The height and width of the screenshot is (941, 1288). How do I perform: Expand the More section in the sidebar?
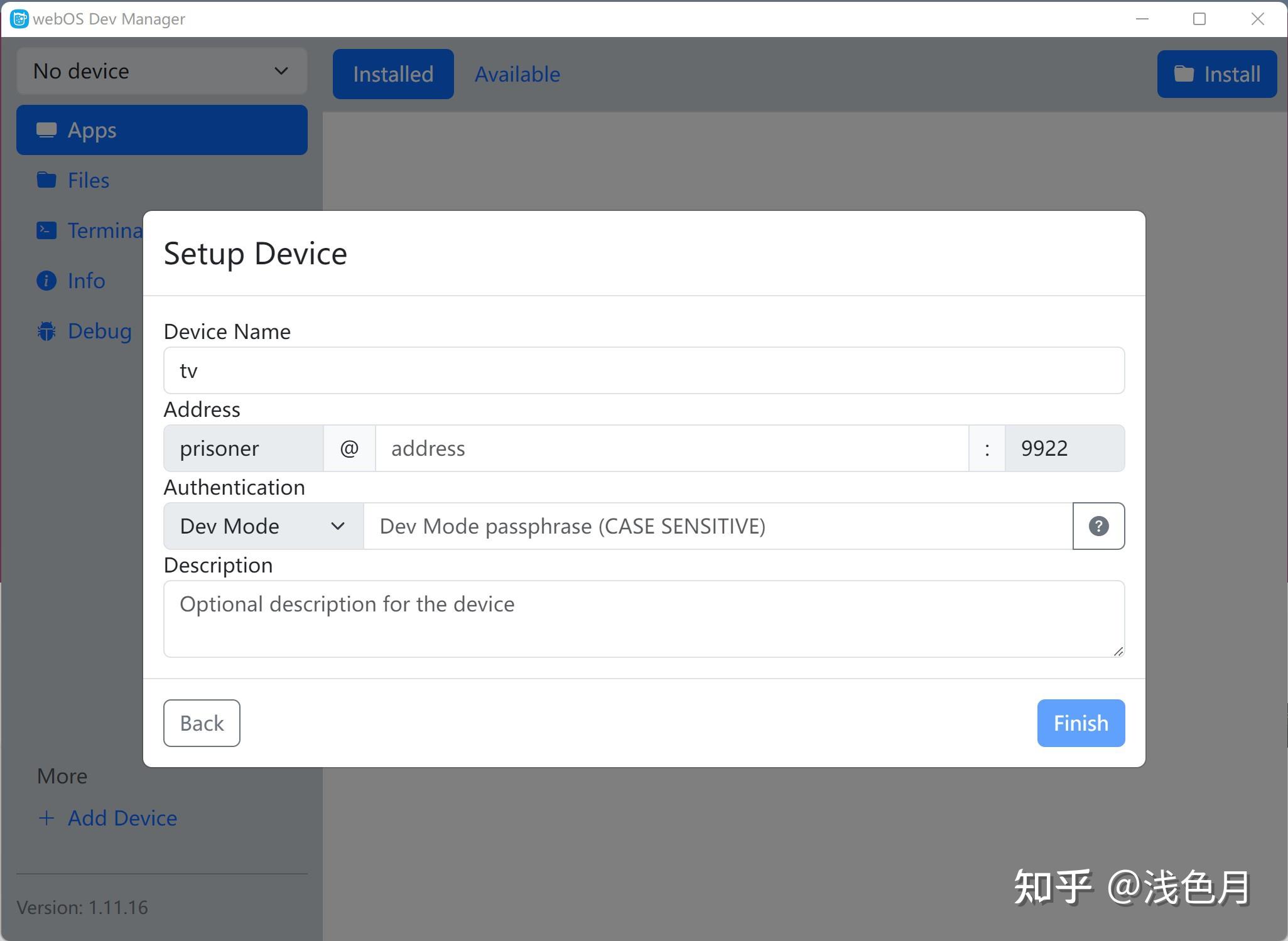[62, 776]
